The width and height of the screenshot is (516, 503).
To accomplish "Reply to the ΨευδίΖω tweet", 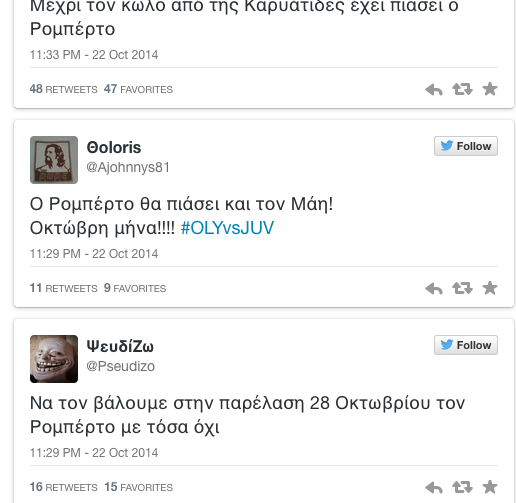I will [x=434, y=487].
